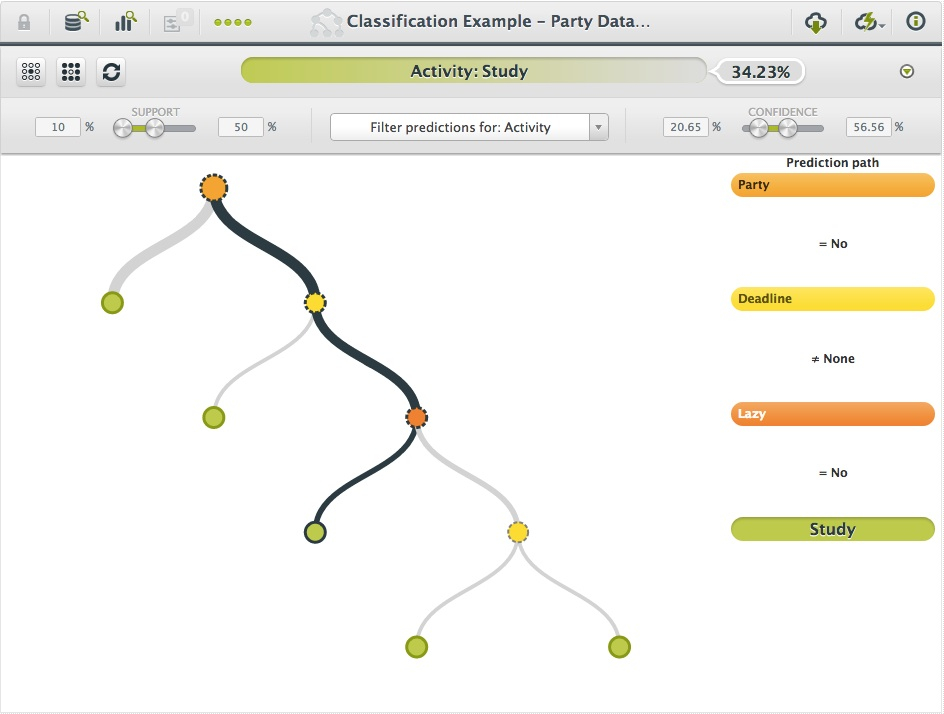Expand the green arrow at right of prediction bar
The height and width of the screenshot is (714, 944).
click(x=907, y=71)
